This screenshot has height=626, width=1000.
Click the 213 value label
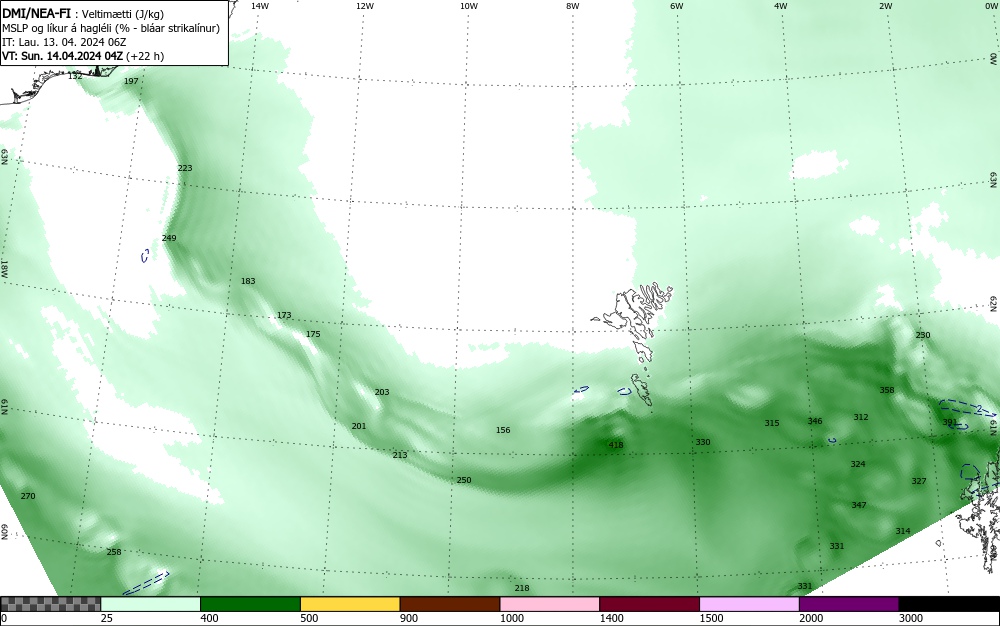pyautogui.click(x=399, y=455)
